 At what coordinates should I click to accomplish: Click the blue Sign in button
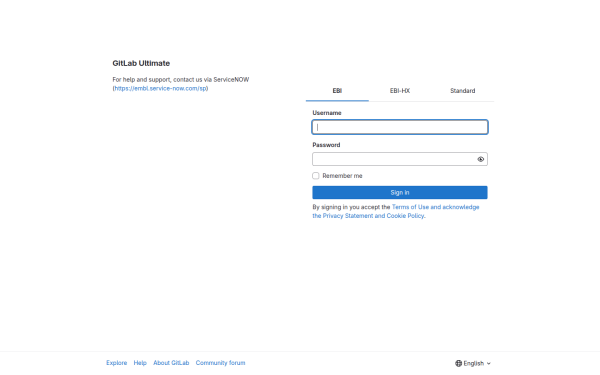(x=400, y=192)
